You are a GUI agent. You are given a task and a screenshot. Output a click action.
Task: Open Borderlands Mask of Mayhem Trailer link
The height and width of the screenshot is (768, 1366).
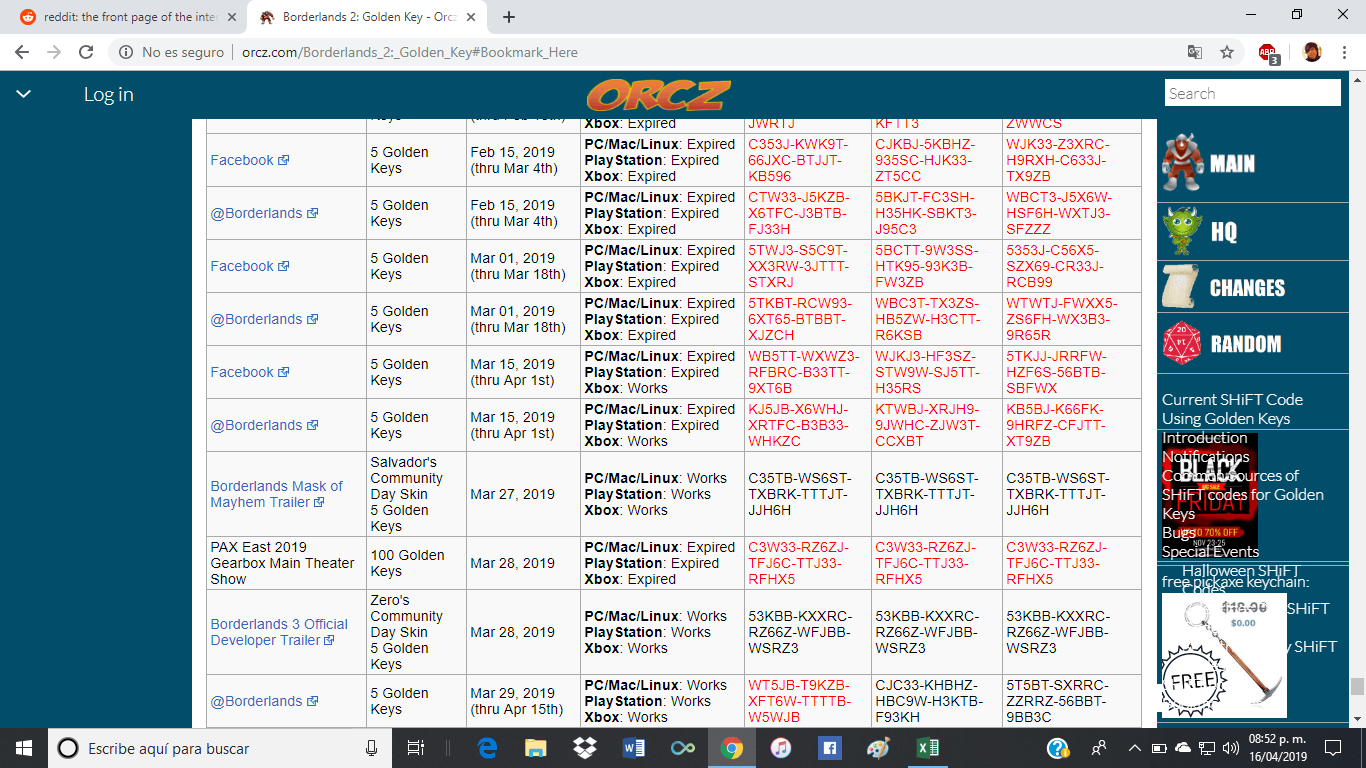276,494
